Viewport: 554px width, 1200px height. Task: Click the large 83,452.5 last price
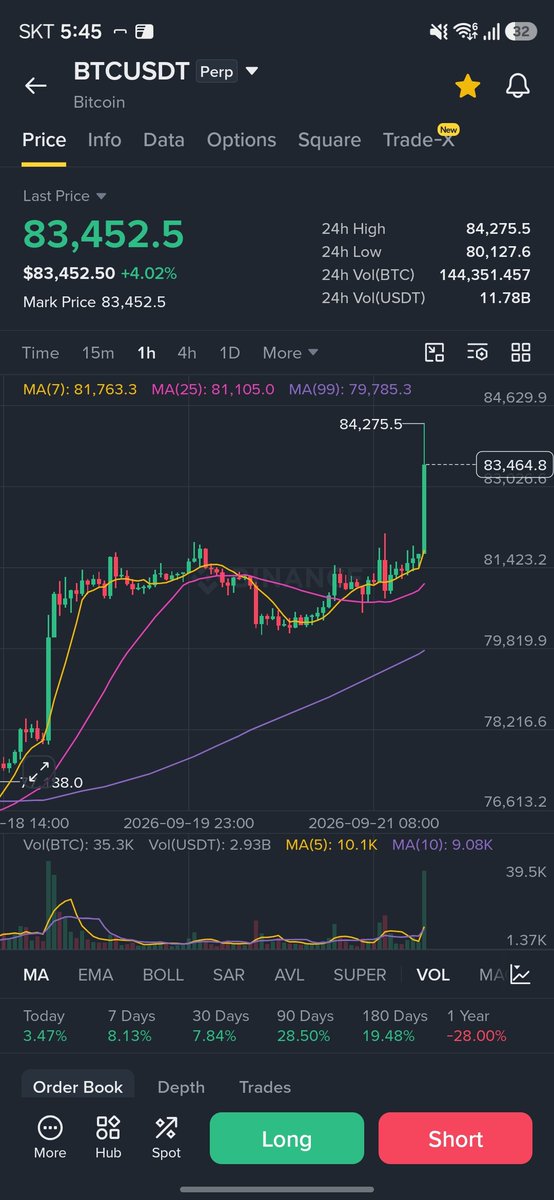click(x=103, y=234)
